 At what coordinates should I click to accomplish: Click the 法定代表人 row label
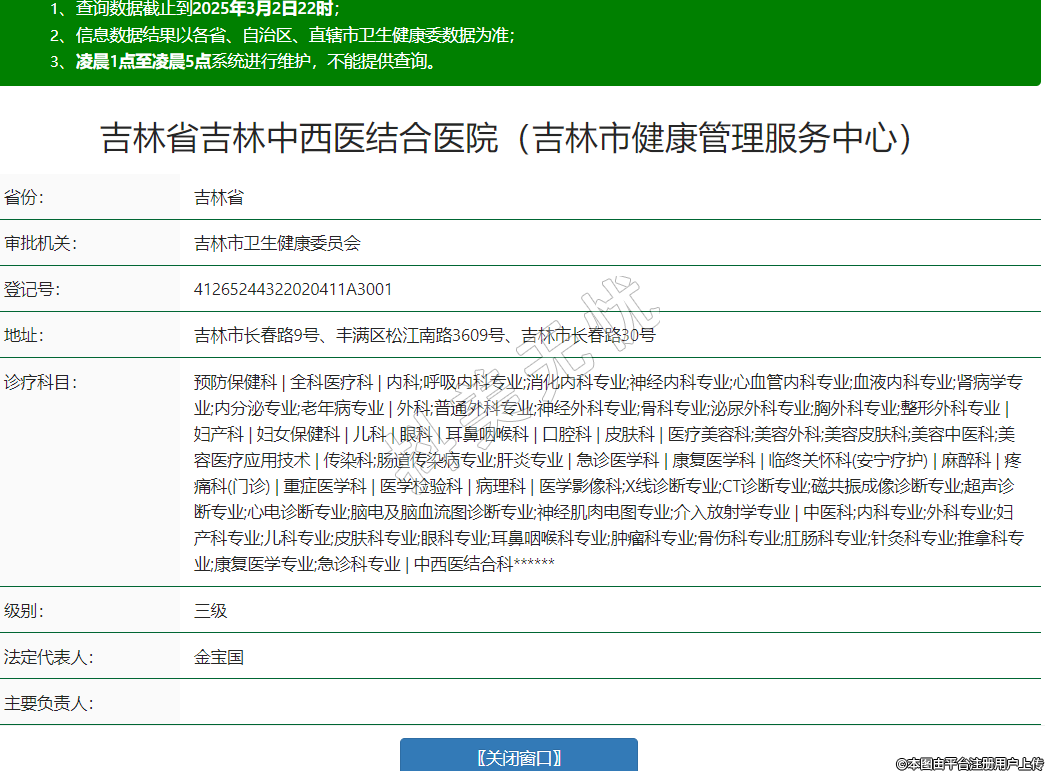[48, 657]
